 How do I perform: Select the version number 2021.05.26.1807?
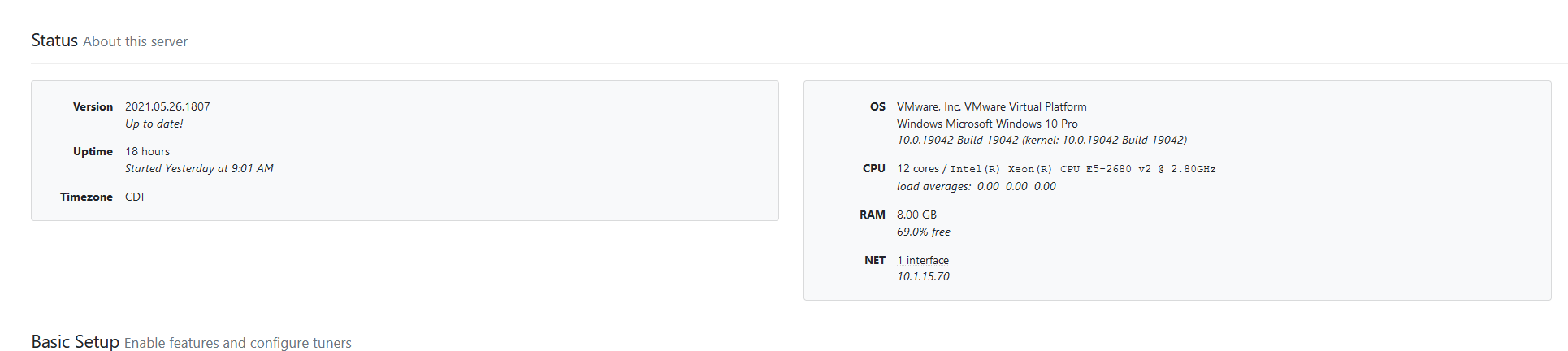(167, 106)
